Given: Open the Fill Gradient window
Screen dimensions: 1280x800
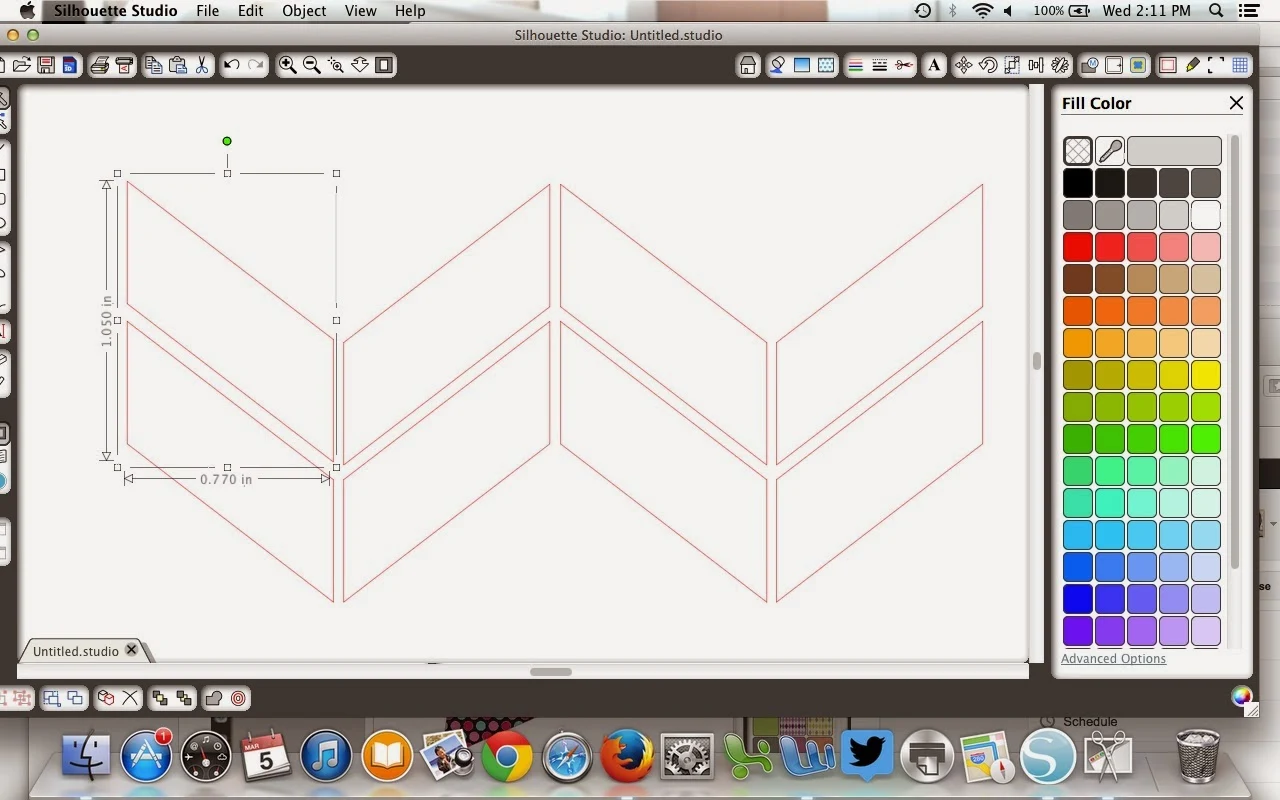Looking at the screenshot, I should coord(802,66).
